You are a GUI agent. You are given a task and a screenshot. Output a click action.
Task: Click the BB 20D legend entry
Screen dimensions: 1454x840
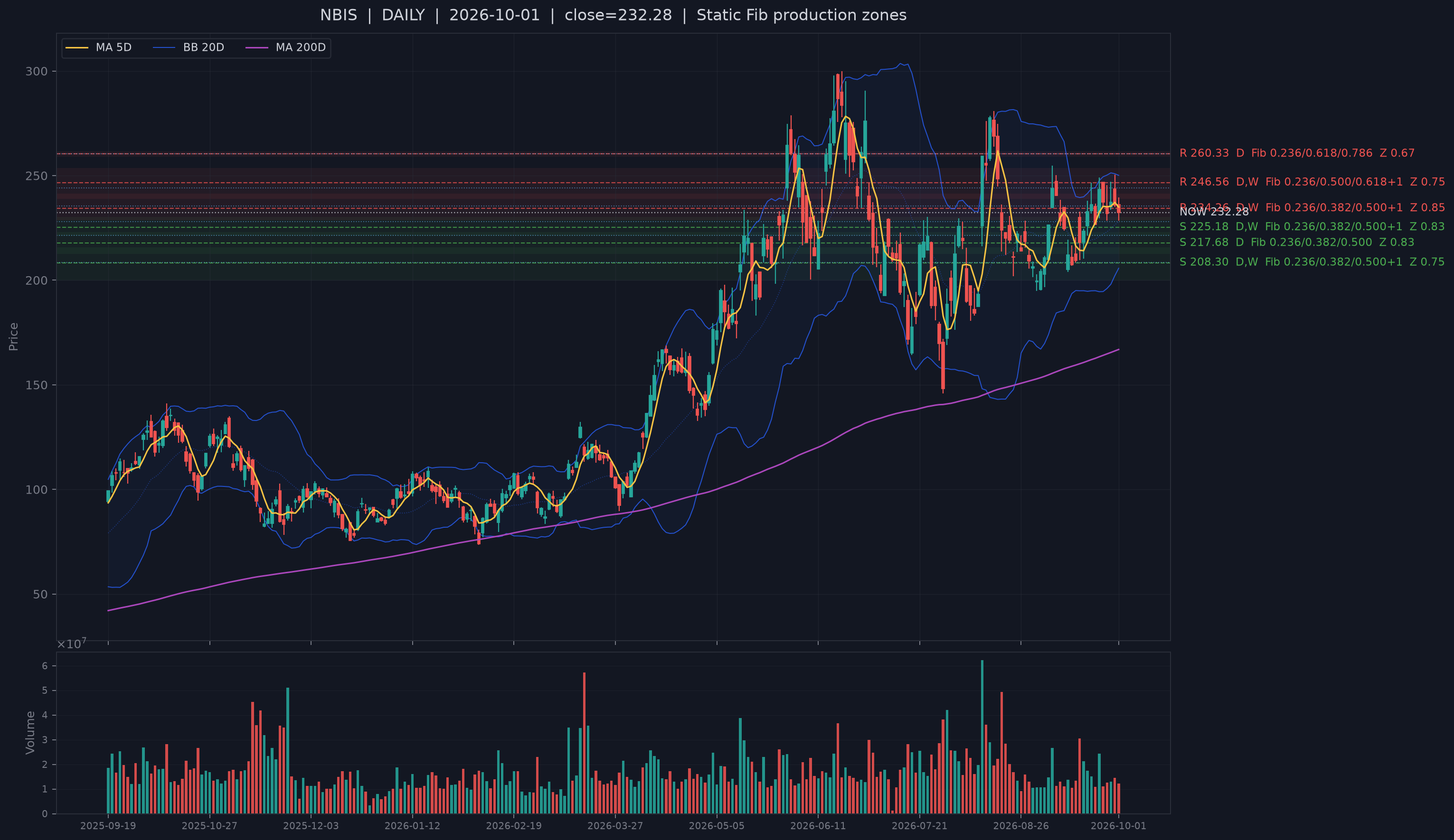189,47
